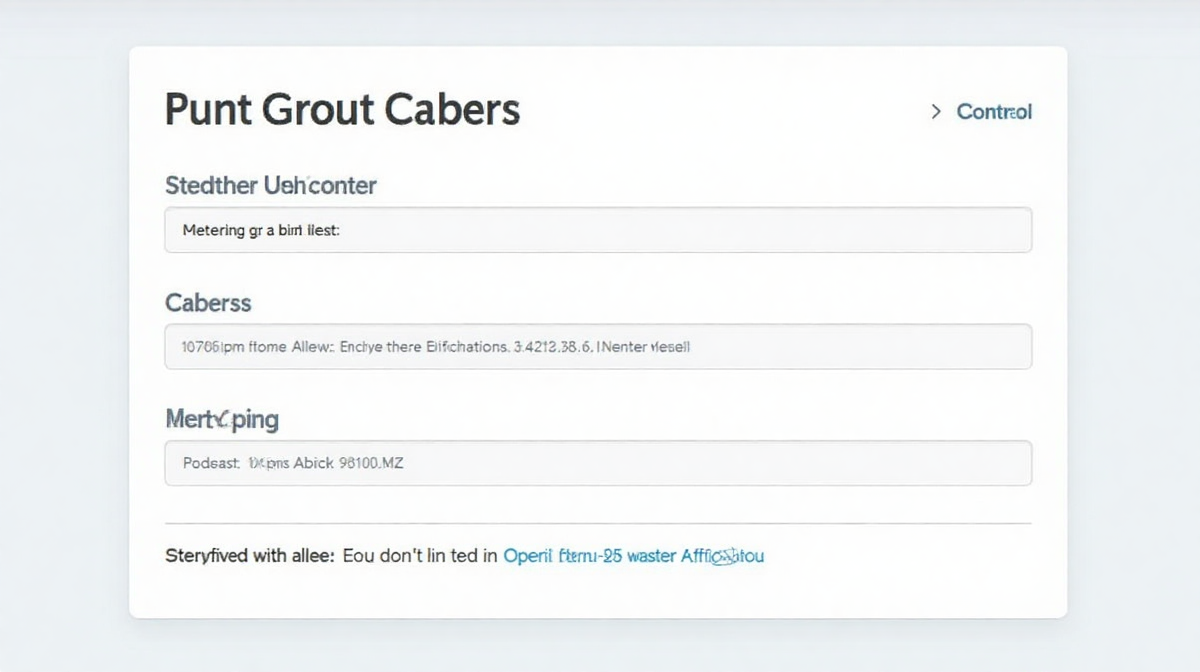Click the 3.4213.38.6 value in Caberss

coord(553,347)
